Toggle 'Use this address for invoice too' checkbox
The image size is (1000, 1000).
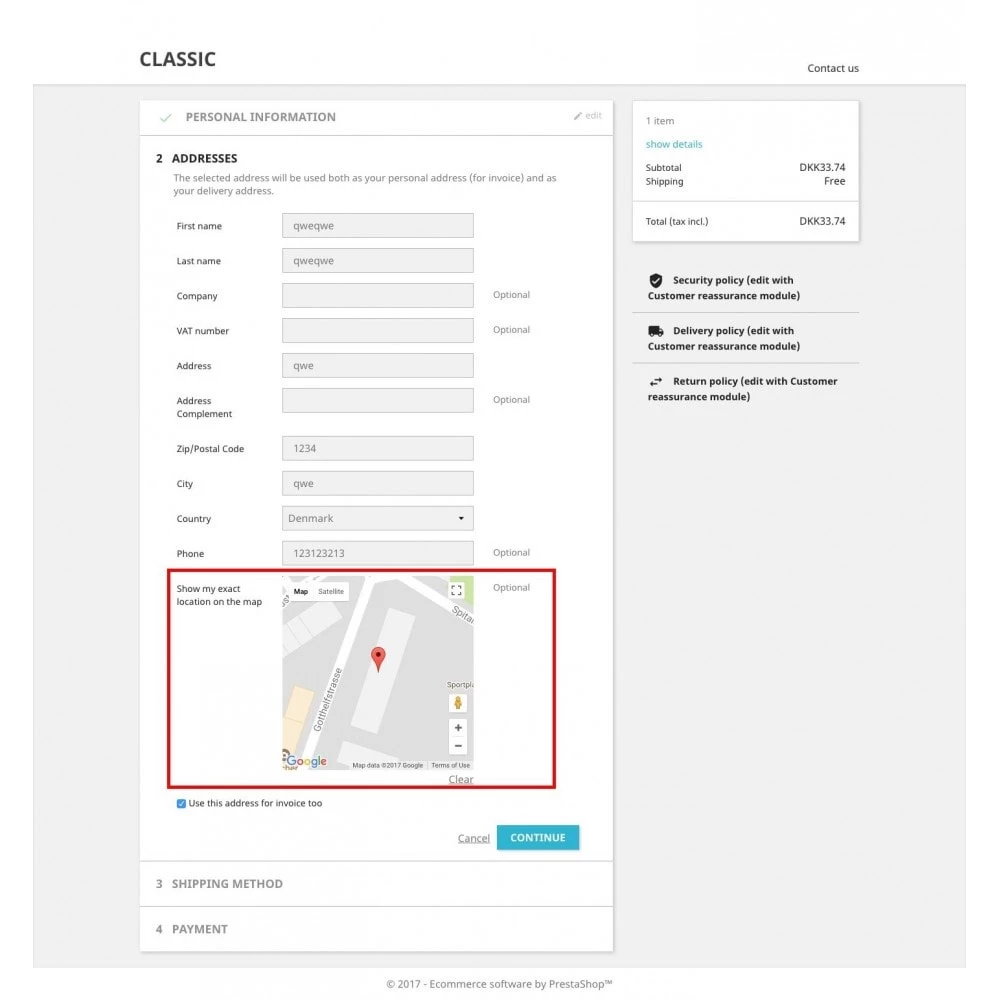tap(181, 804)
